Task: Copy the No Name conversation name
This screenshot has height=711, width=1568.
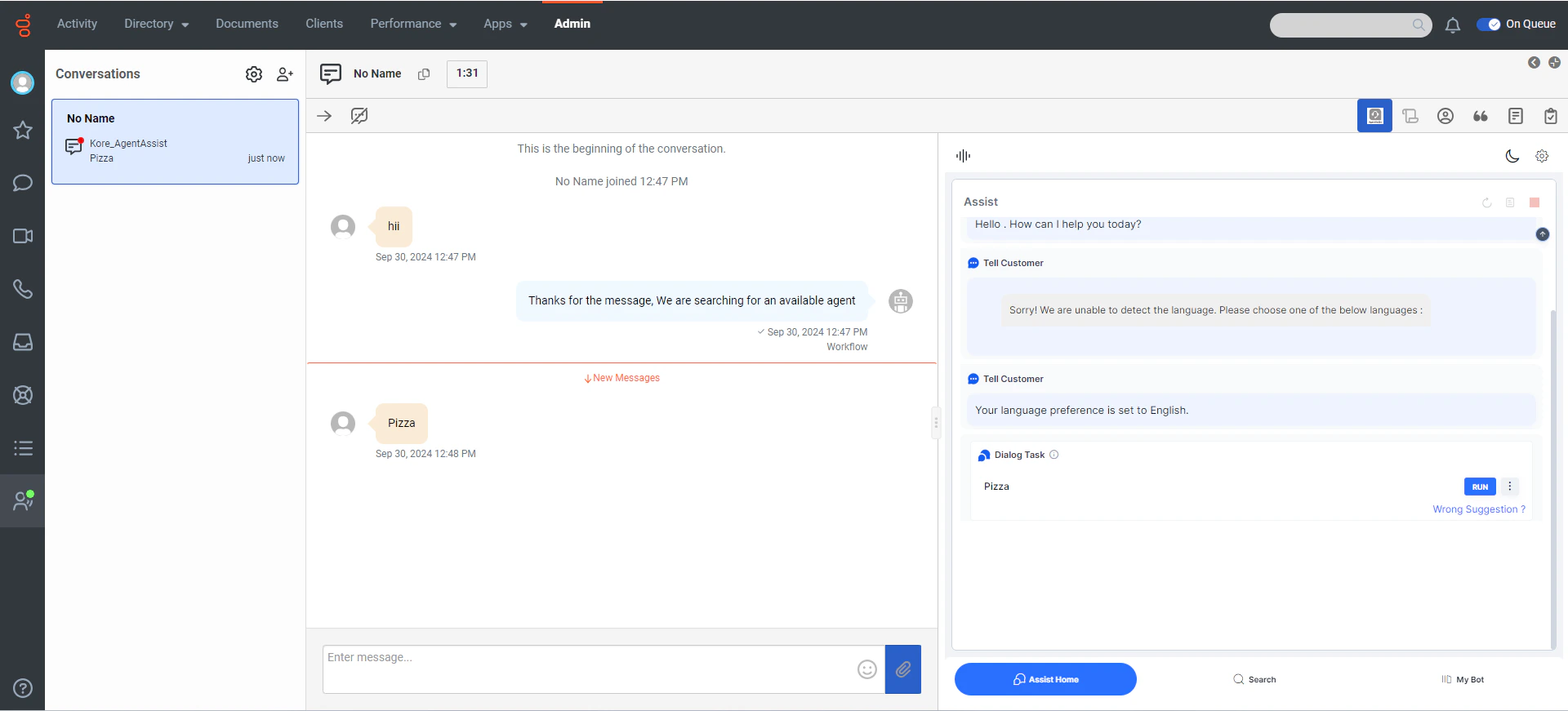Action: coord(424,74)
